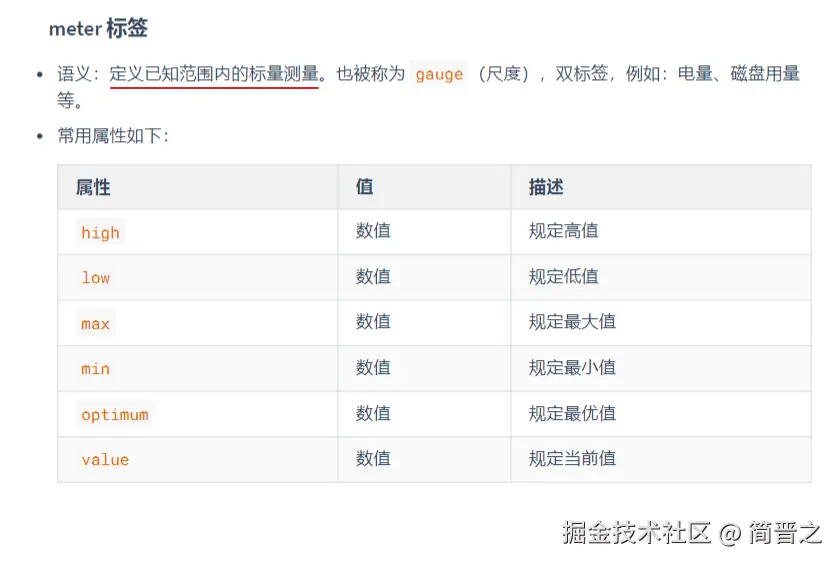Click the text '电量、磁盘用量'

(739, 73)
